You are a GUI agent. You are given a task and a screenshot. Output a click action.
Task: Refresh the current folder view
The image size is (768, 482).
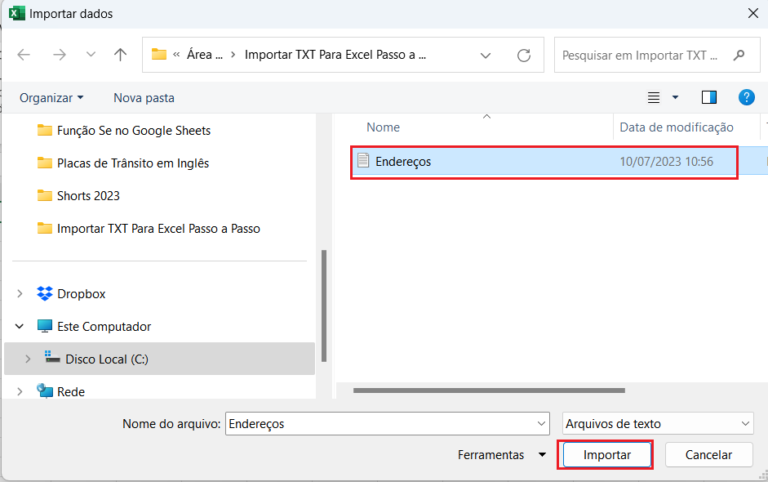pyautogui.click(x=523, y=55)
